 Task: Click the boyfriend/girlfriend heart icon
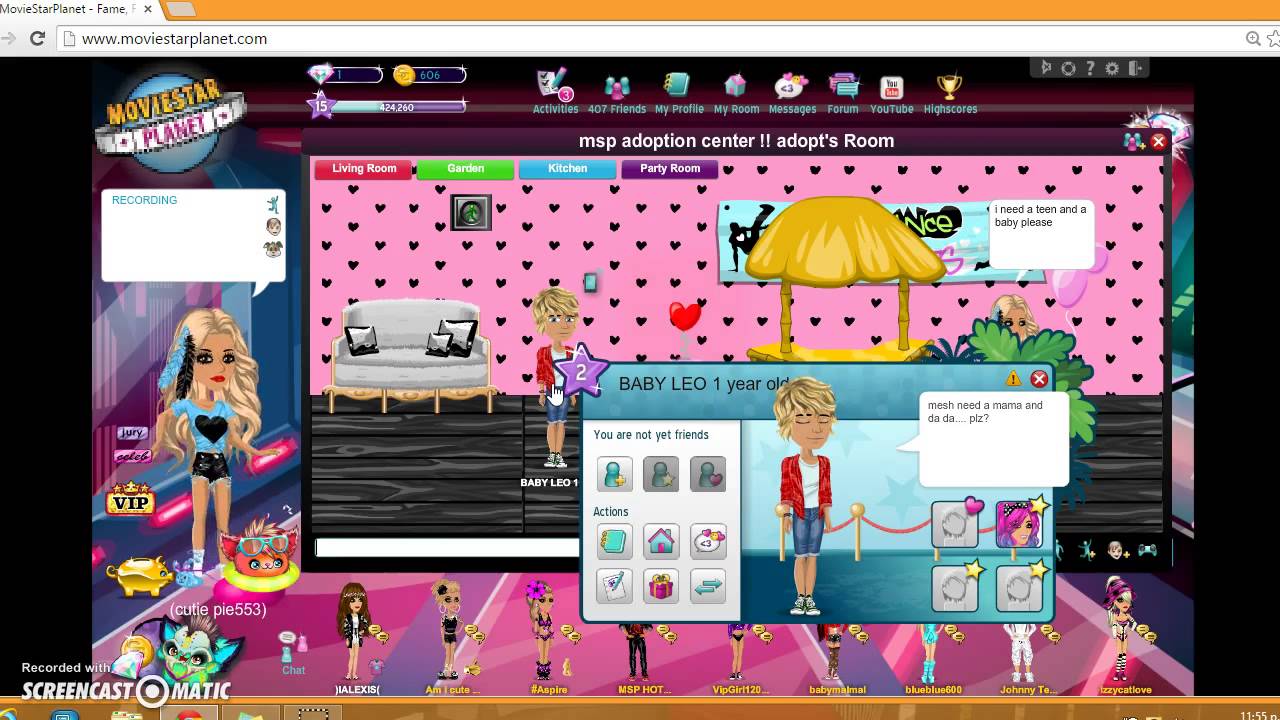pos(708,474)
